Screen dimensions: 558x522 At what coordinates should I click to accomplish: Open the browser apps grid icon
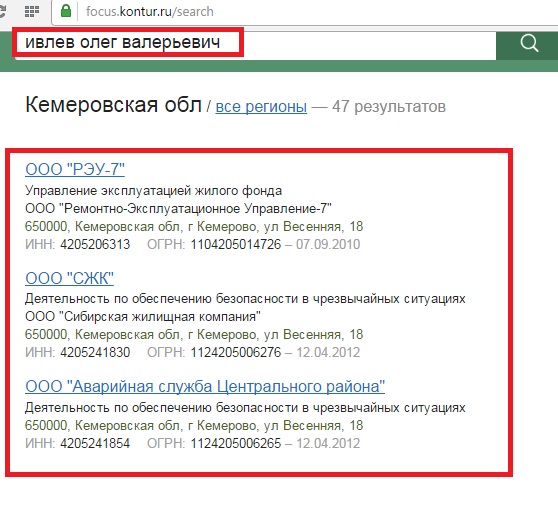pyautogui.click(x=32, y=11)
